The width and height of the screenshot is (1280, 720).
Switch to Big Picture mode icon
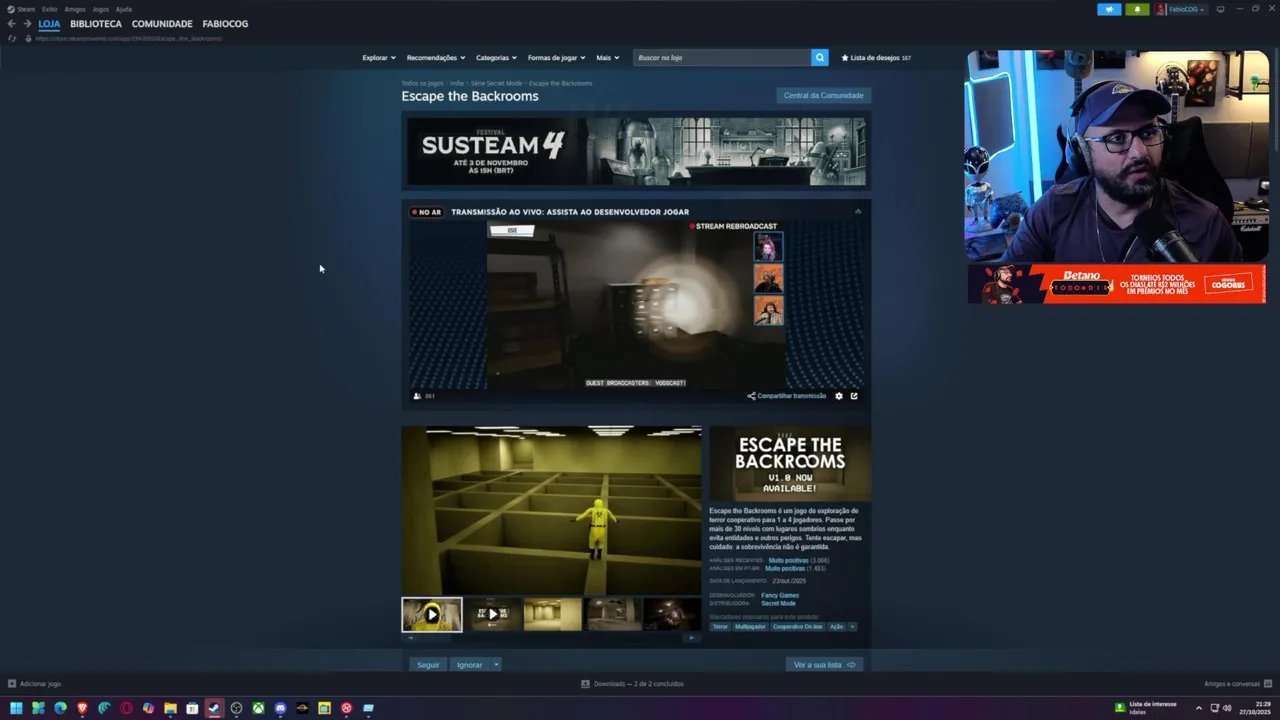click(1220, 9)
